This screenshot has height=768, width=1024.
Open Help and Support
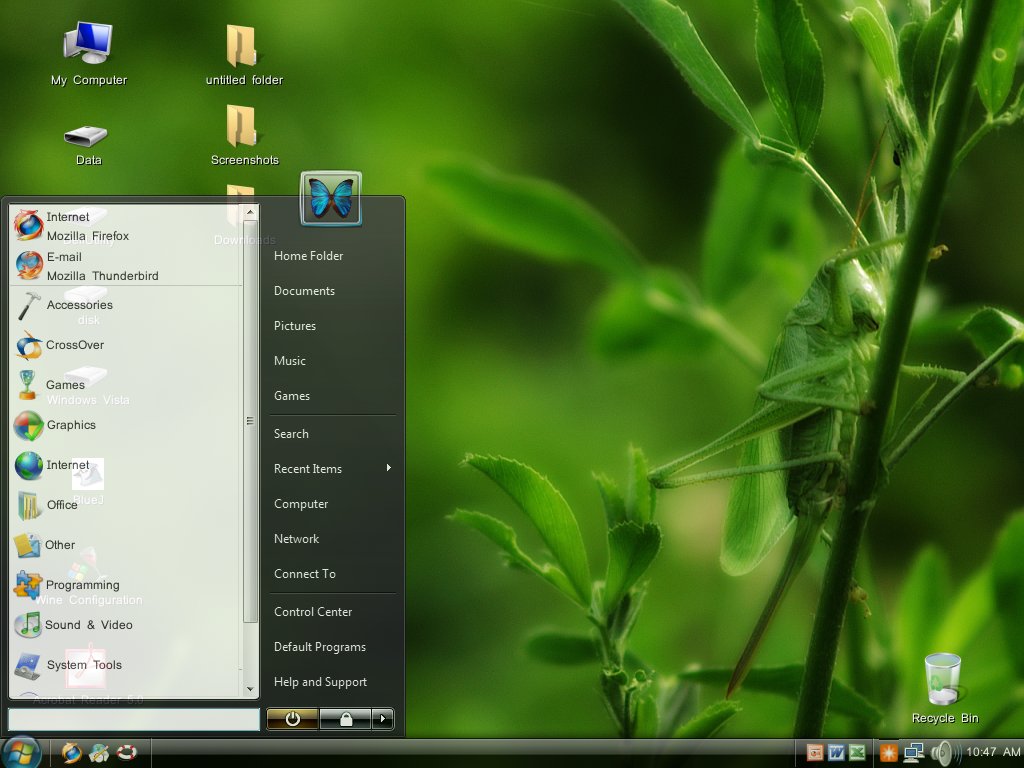click(320, 682)
